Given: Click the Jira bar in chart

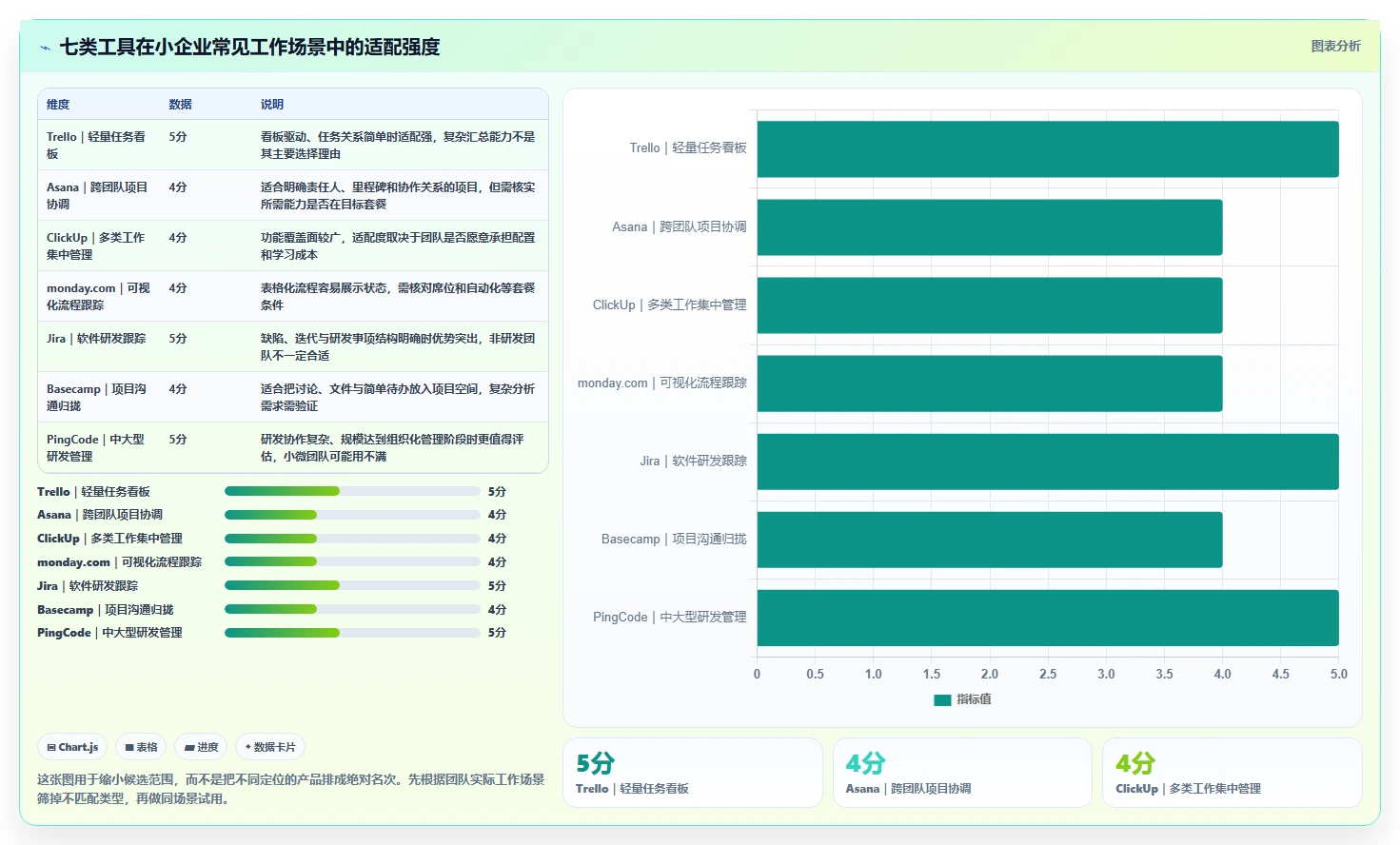Looking at the screenshot, I should [1048, 462].
